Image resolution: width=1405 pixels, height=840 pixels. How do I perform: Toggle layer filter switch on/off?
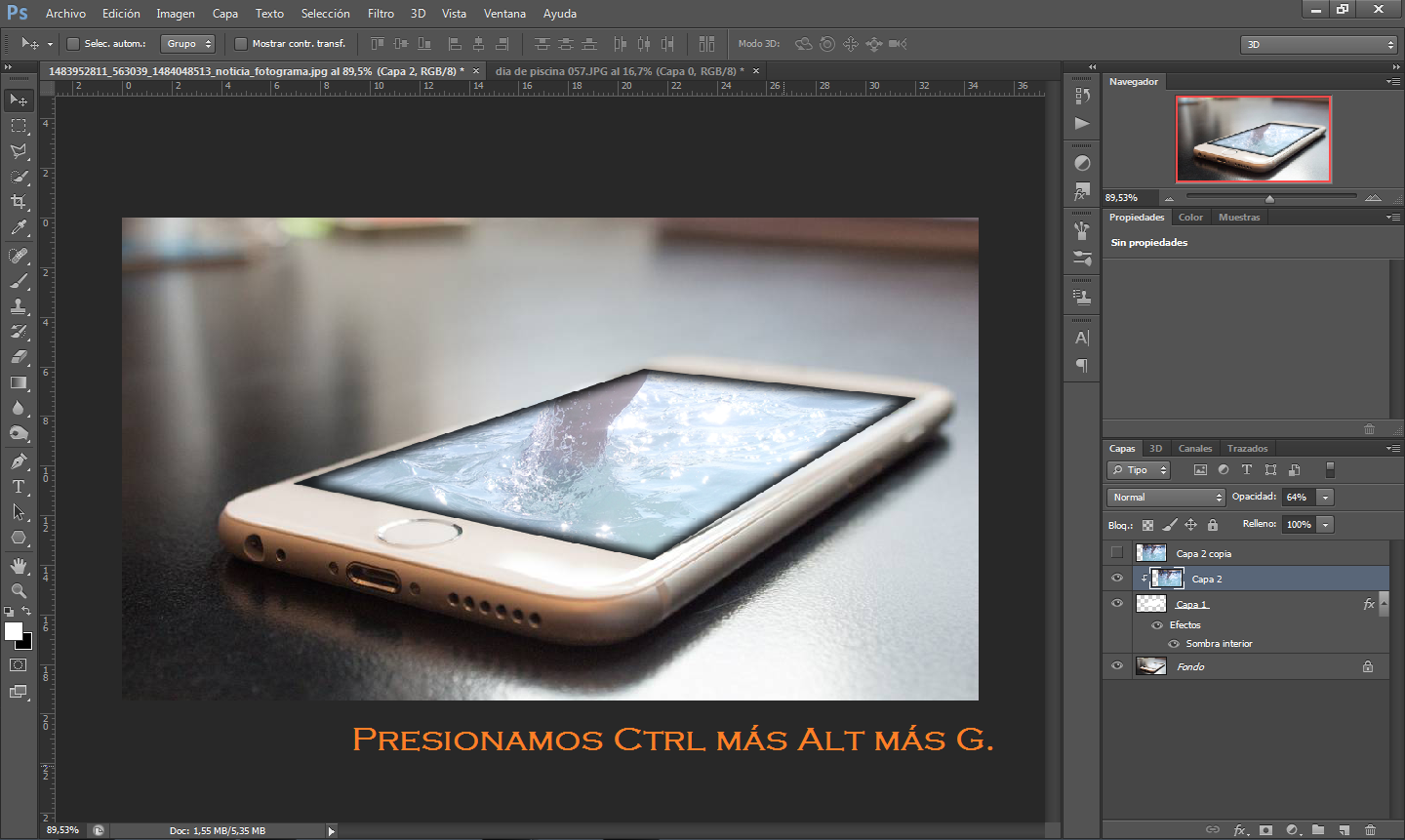(x=1330, y=470)
